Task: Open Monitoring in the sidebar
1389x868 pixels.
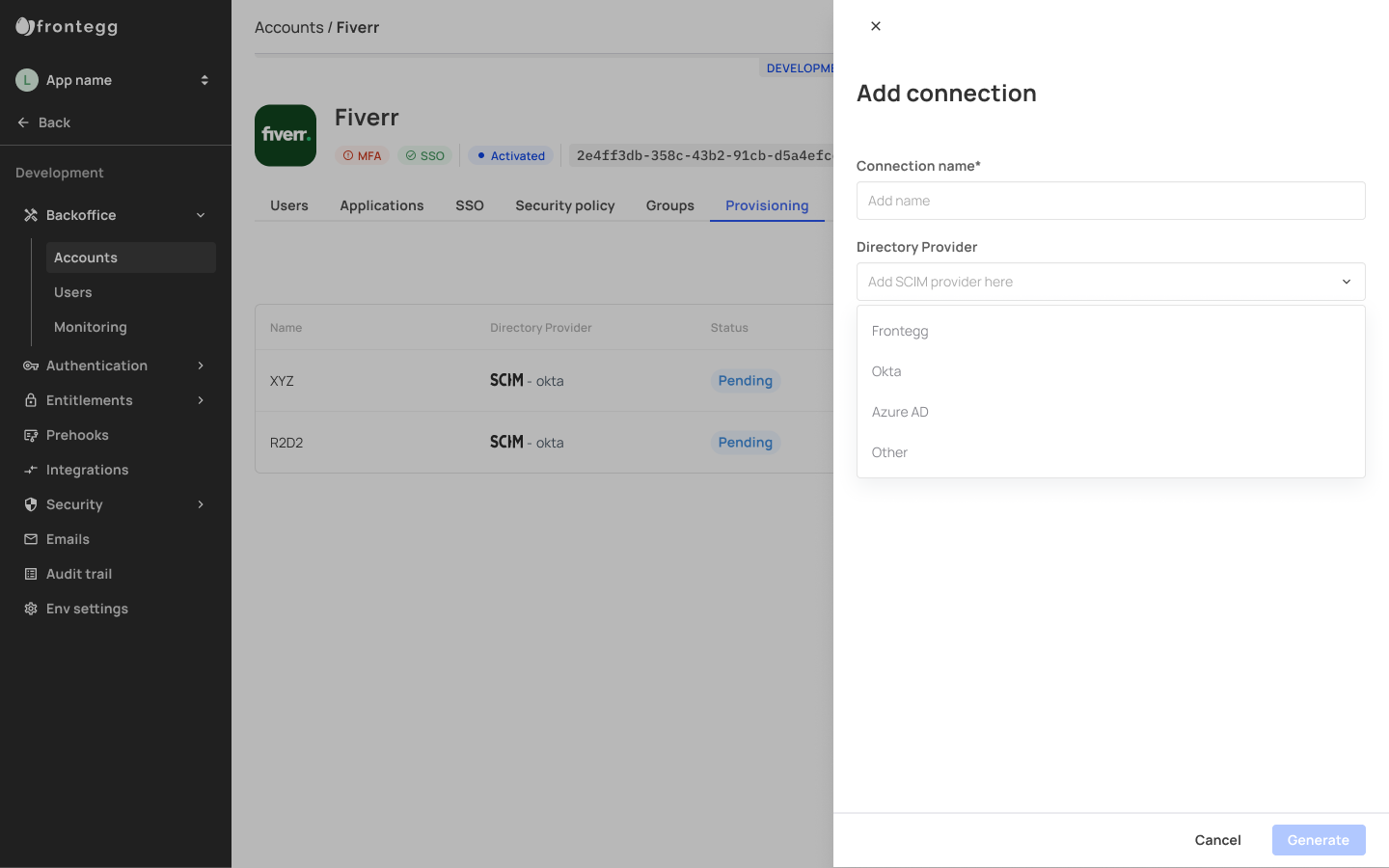Action: 91,327
